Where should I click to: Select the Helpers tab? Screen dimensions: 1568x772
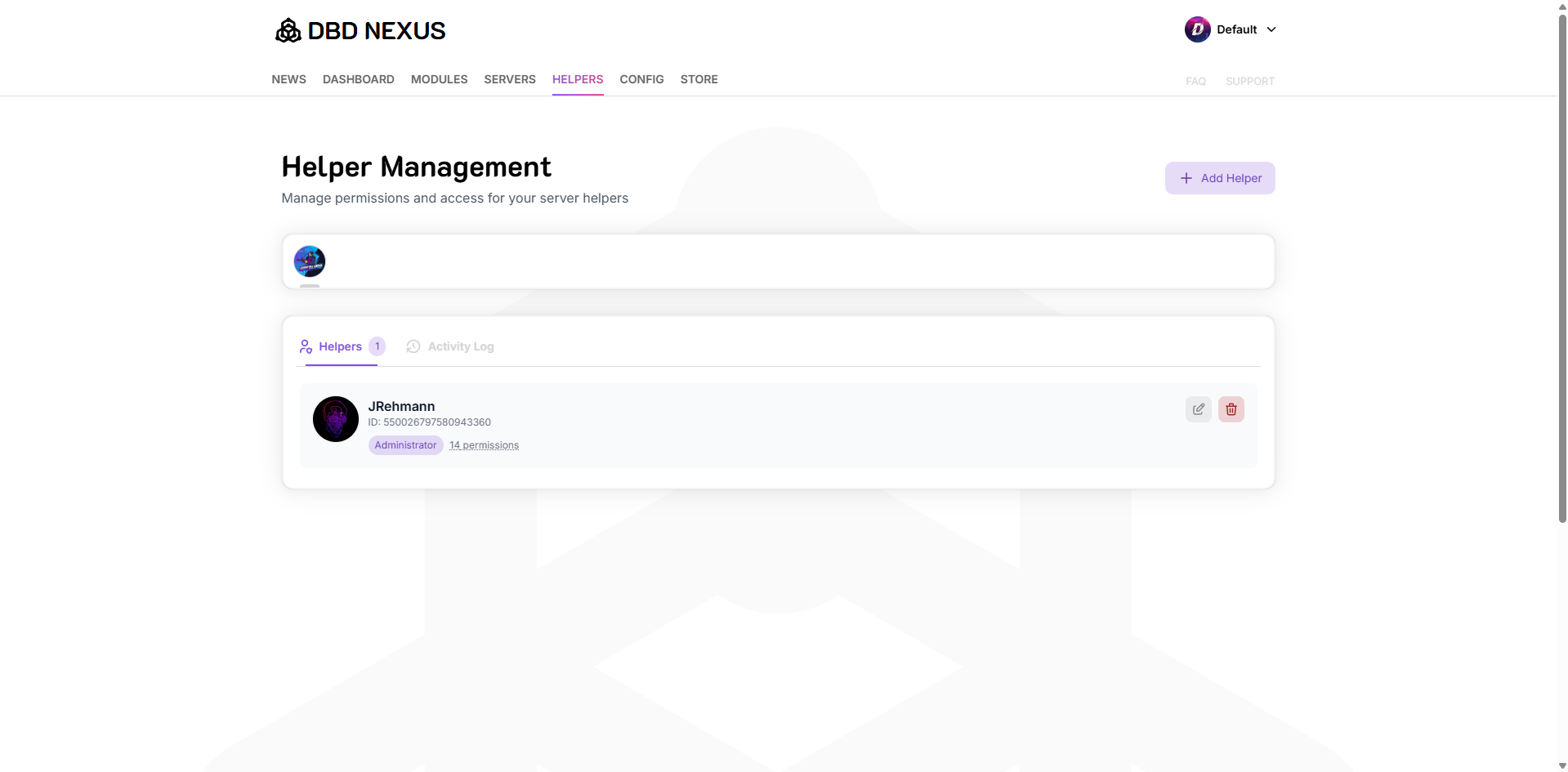(339, 346)
